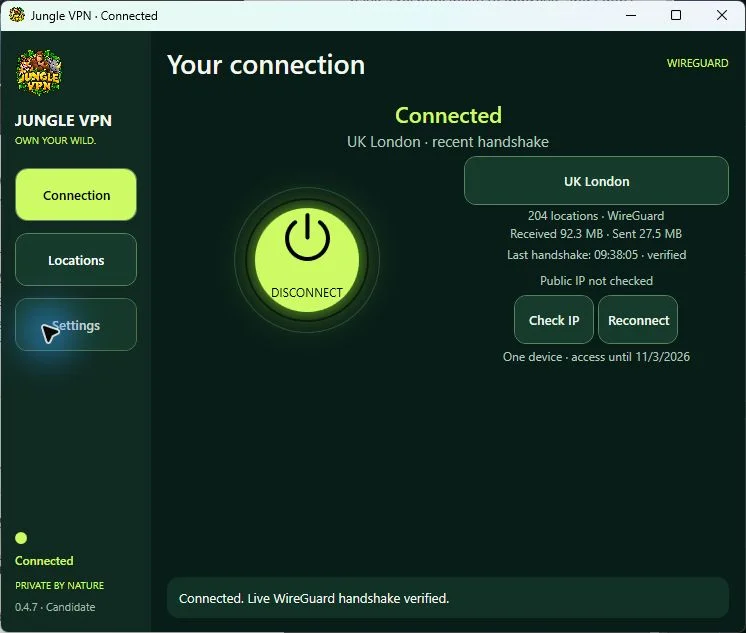Click 'OWN YOUR WILD.' tagline

tap(55, 140)
